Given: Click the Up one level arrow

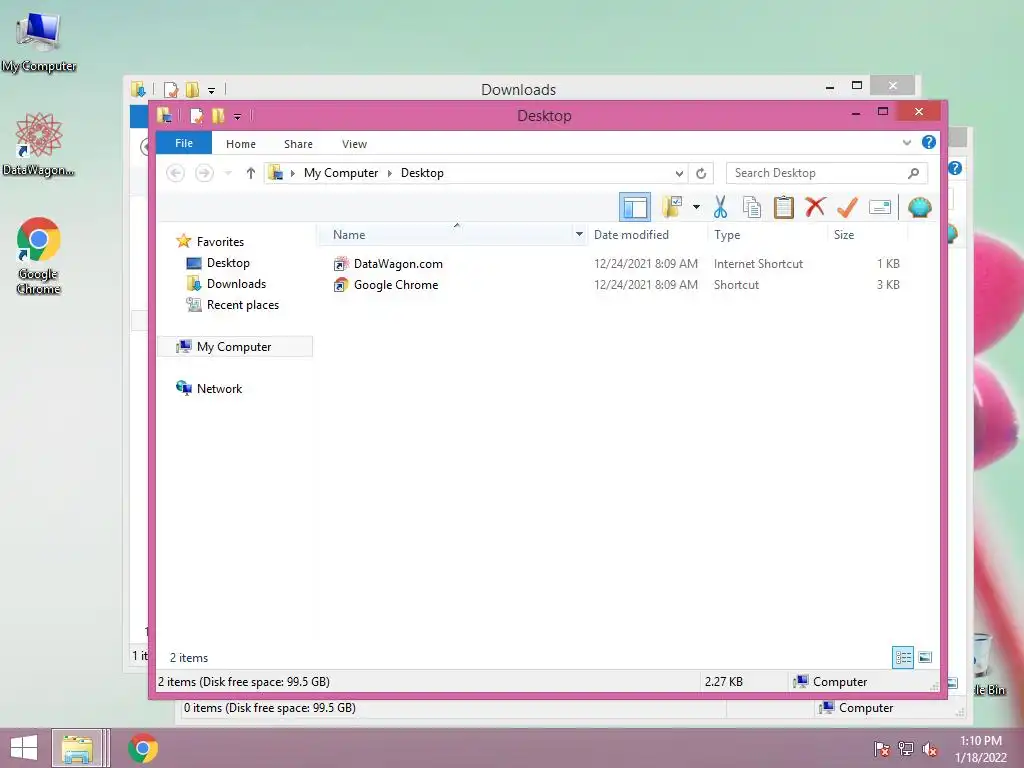Looking at the screenshot, I should [250, 173].
